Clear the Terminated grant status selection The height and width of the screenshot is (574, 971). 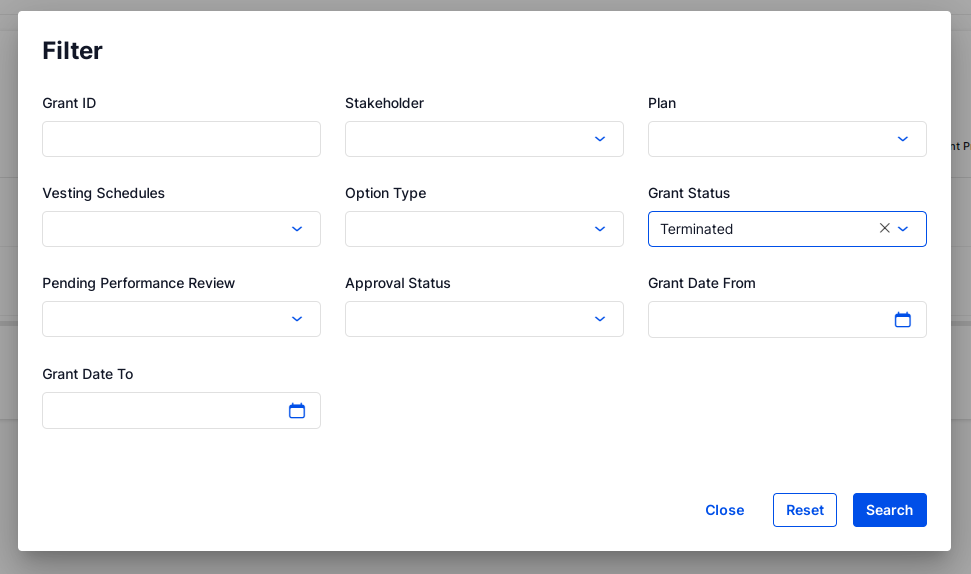pos(884,228)
